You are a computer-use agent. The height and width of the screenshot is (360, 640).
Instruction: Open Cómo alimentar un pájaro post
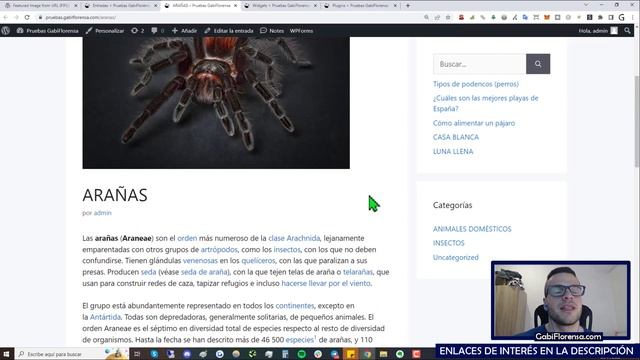tap(474, 123)
